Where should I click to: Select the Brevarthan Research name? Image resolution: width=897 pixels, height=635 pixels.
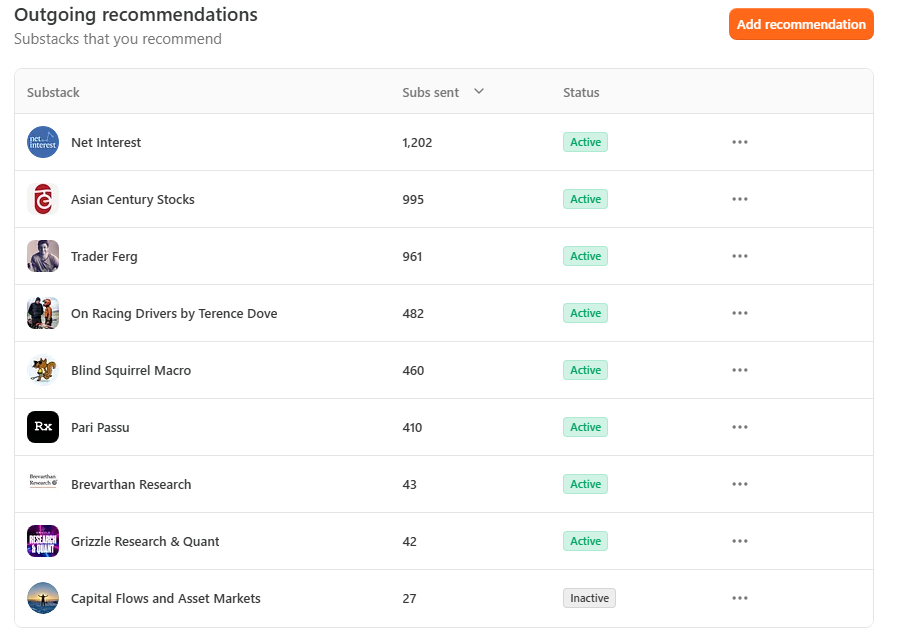tap(131, 485)
